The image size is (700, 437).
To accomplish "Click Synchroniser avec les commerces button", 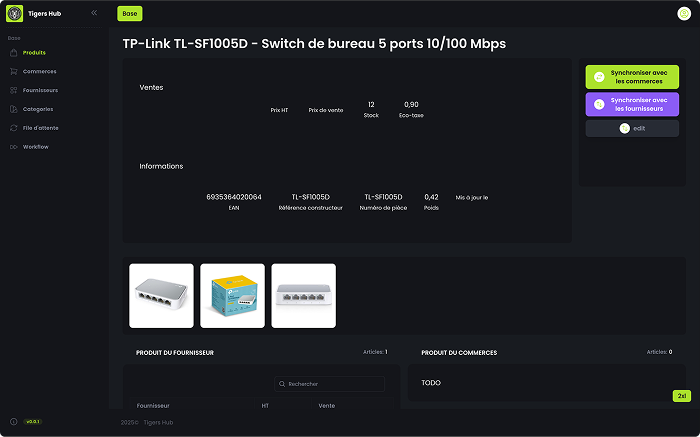I will [632, 77].
